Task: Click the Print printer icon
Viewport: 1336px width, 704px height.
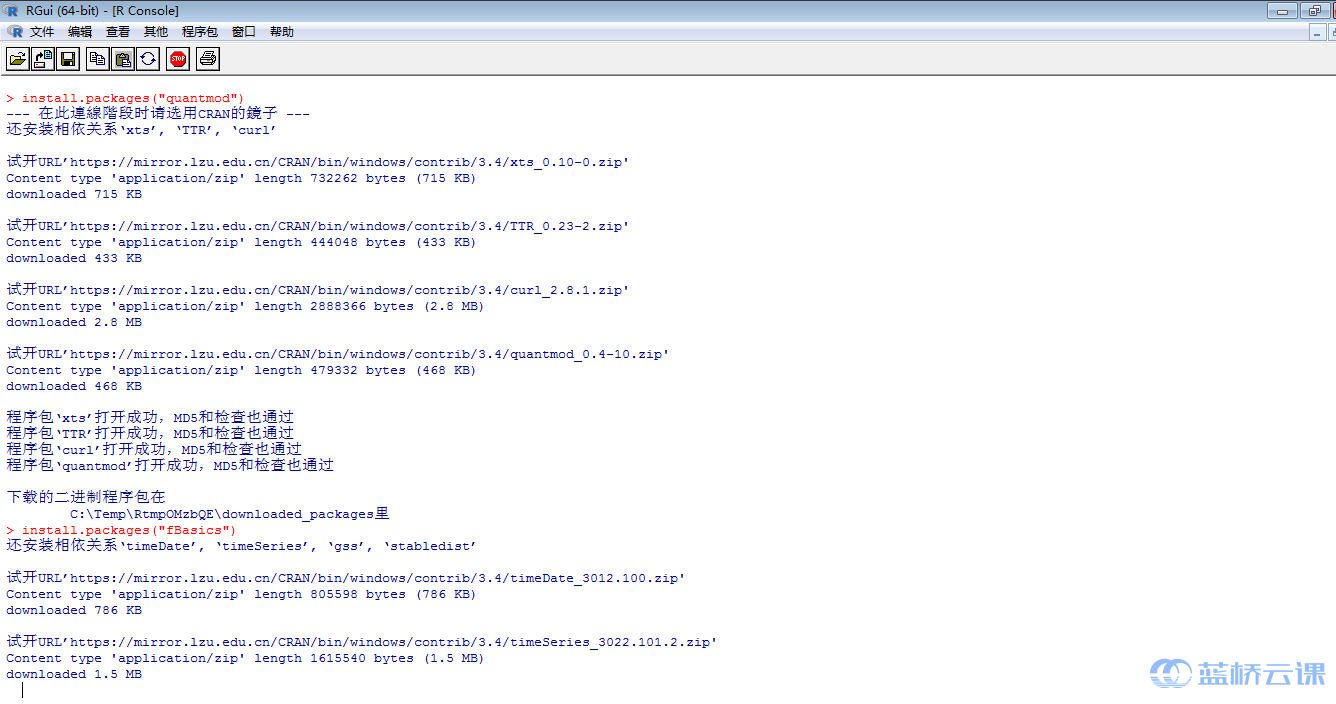Action: 207,59
